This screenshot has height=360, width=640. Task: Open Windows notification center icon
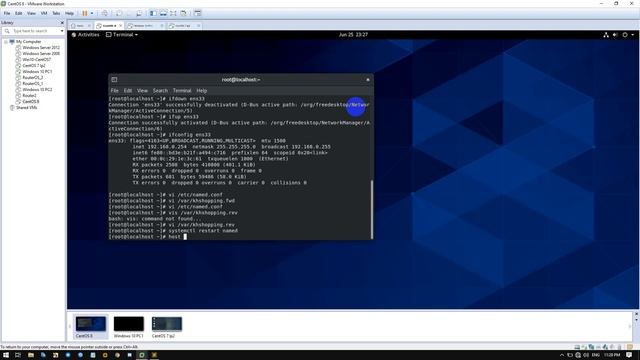pyautogui.click(x=629, y=355)
